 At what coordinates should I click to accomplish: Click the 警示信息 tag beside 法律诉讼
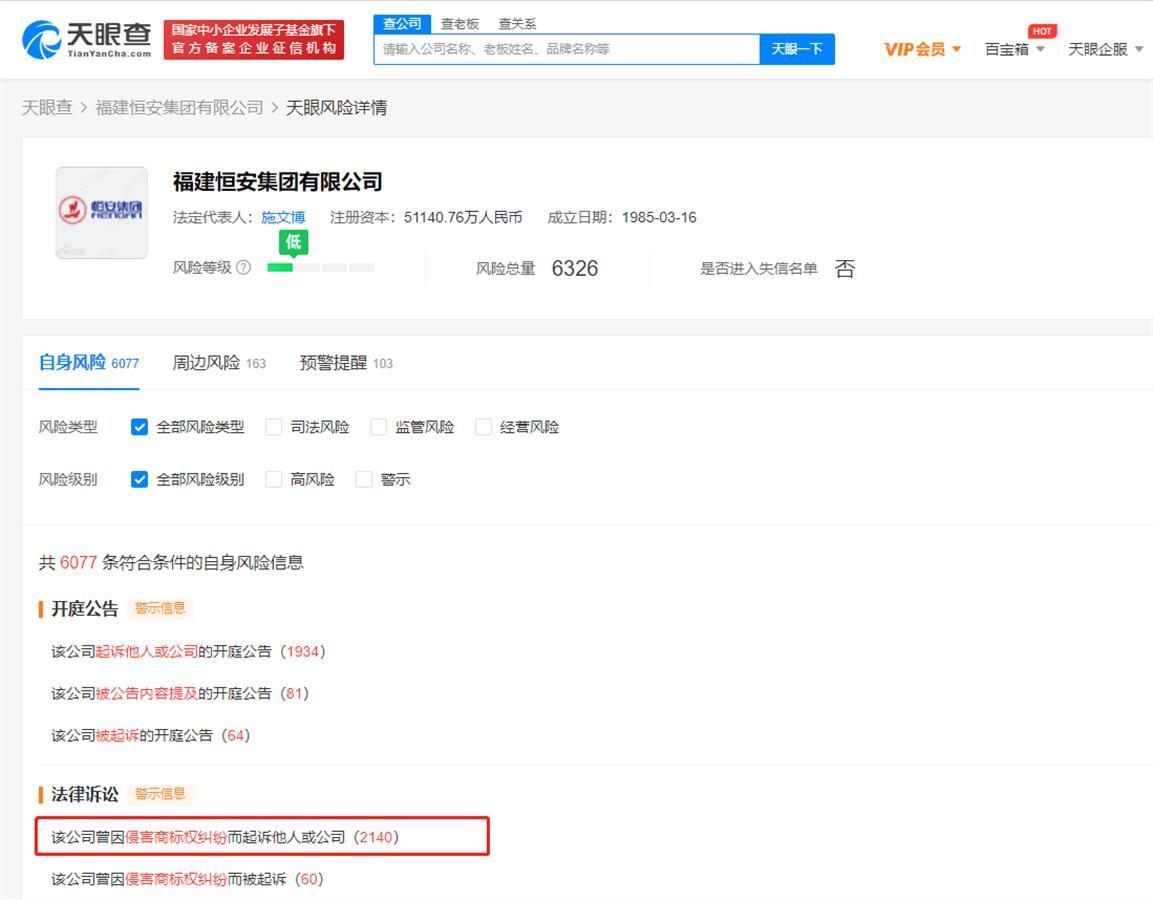point(160,793)
